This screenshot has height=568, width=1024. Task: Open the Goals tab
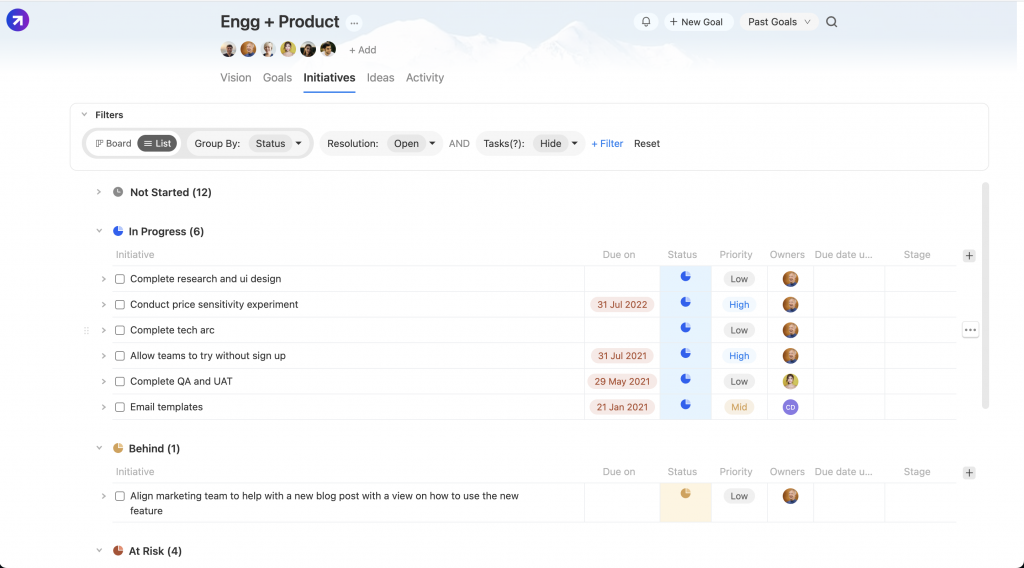tap(278, 77)
